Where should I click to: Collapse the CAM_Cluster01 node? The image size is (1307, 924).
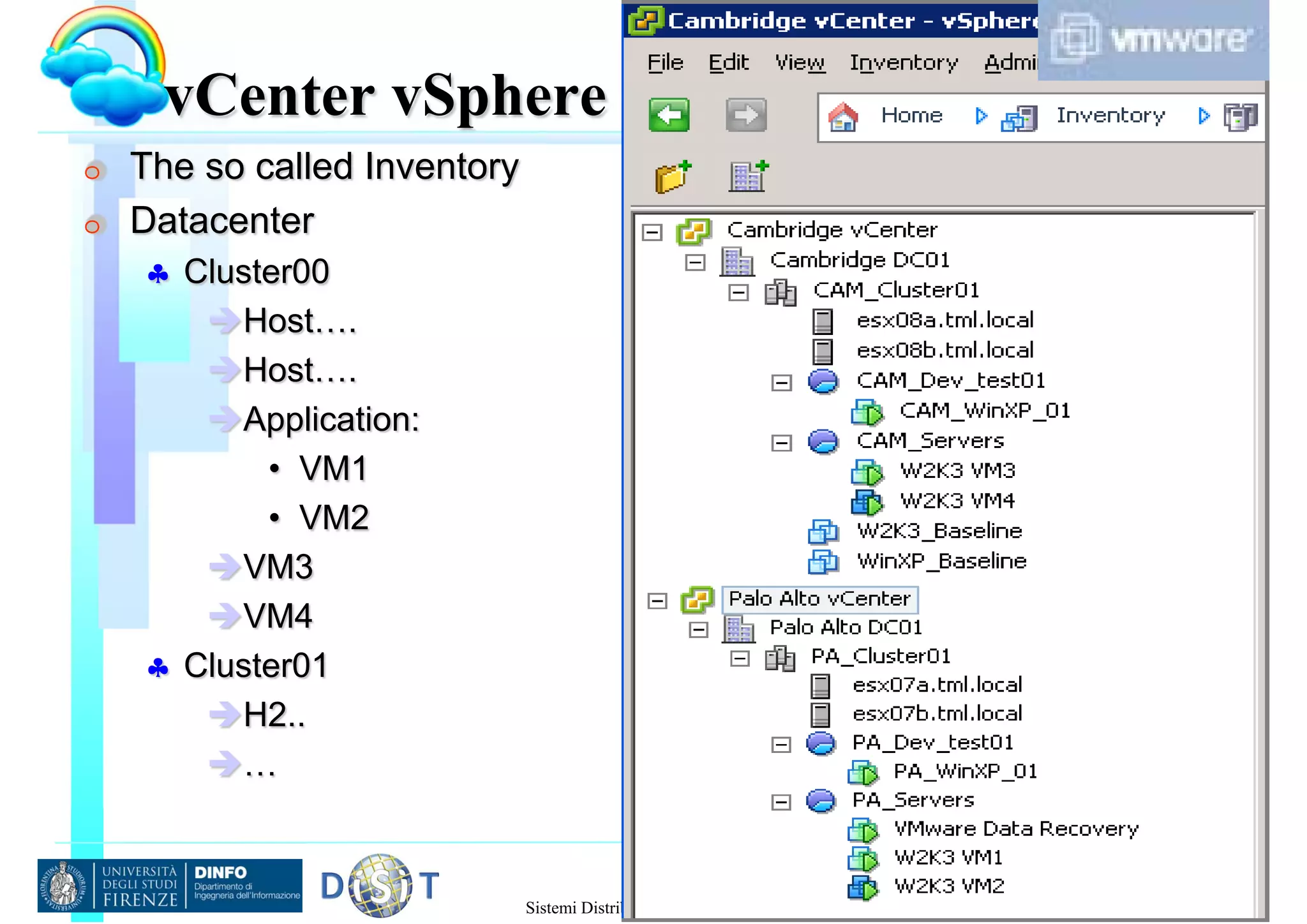coord(738,292)
